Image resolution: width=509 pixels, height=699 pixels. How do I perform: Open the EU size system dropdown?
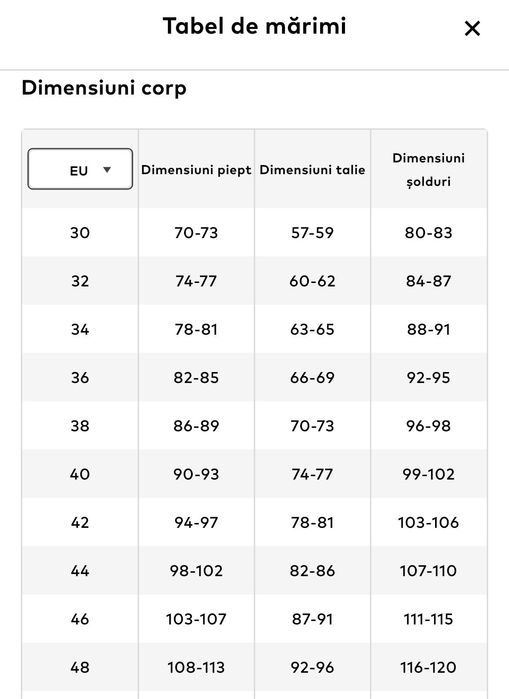pyautogui.click(x=80, y=169)
